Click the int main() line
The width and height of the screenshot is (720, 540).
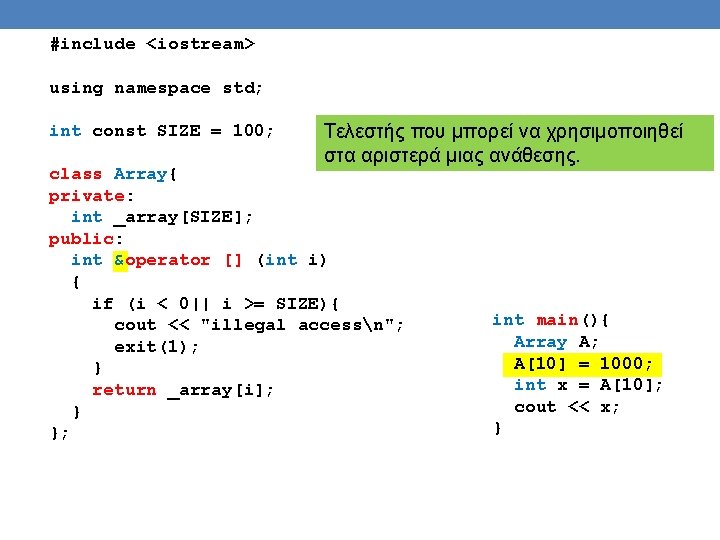tap(550, 320)
